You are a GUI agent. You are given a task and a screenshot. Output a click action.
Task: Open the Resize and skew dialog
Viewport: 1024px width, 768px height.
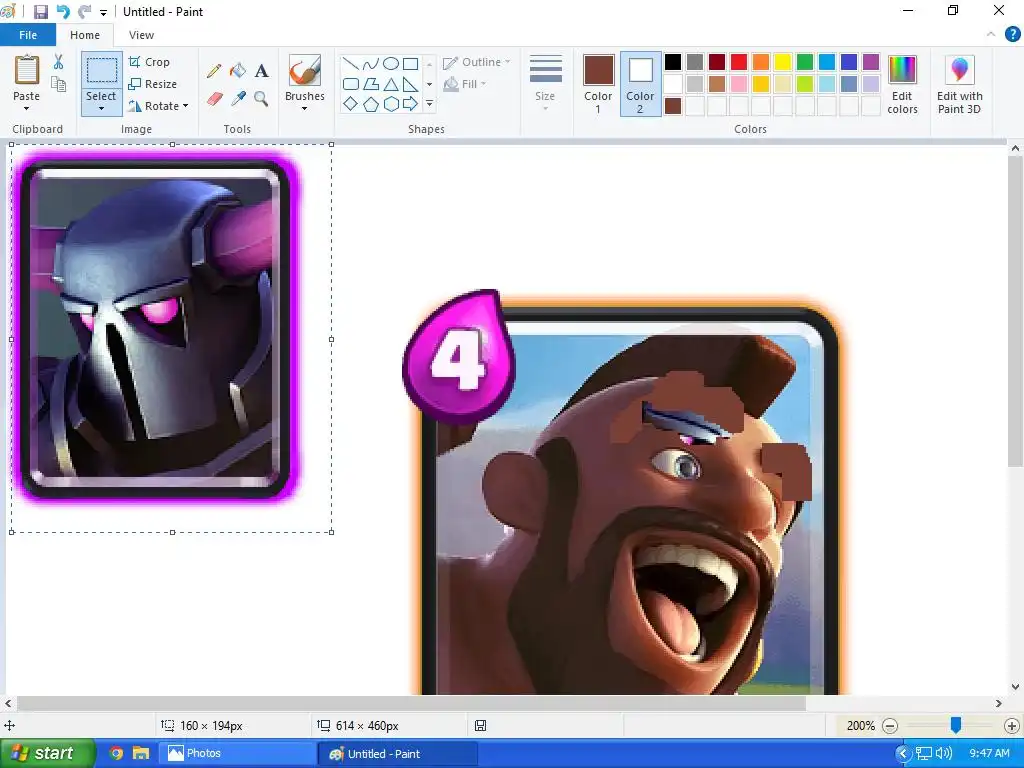click(153, 84)
